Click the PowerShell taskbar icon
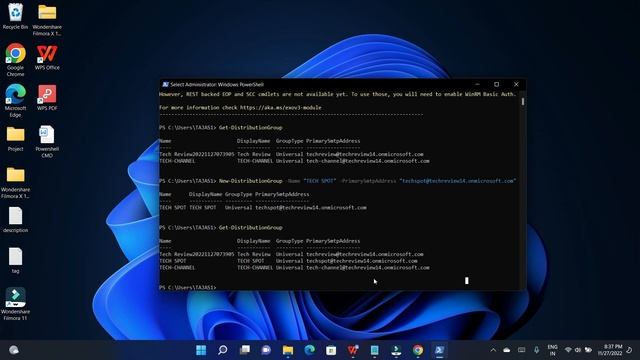The image size is (640, 360). 439,350
